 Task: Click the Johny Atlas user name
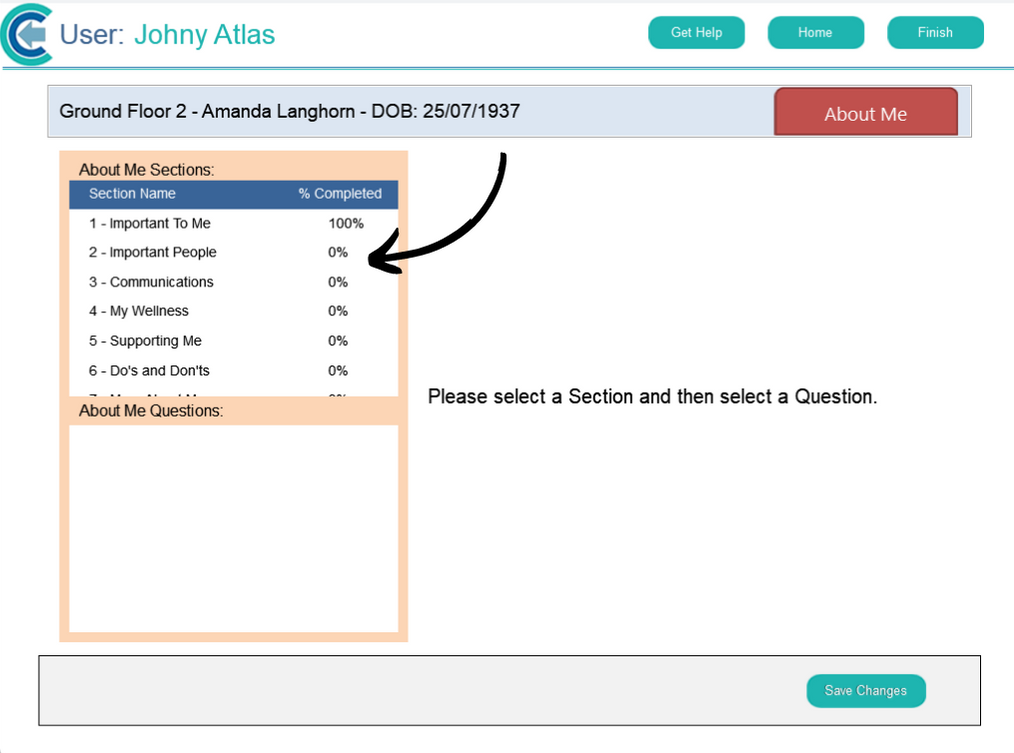point(204,35)
